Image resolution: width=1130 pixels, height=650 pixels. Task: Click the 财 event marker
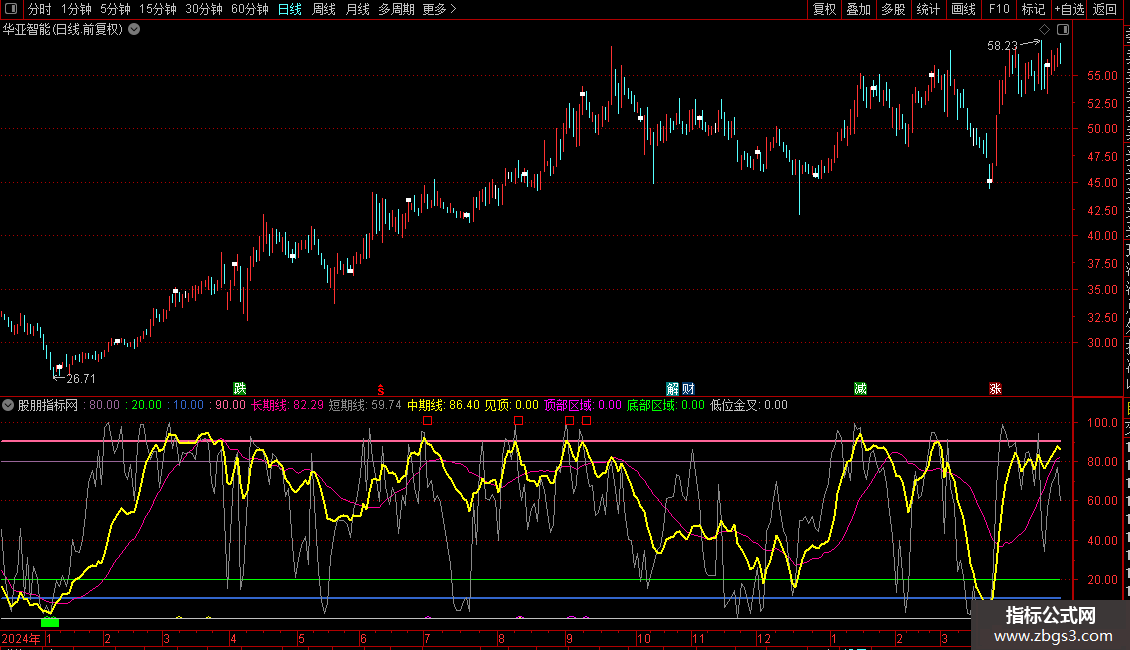tap(688, 388)
